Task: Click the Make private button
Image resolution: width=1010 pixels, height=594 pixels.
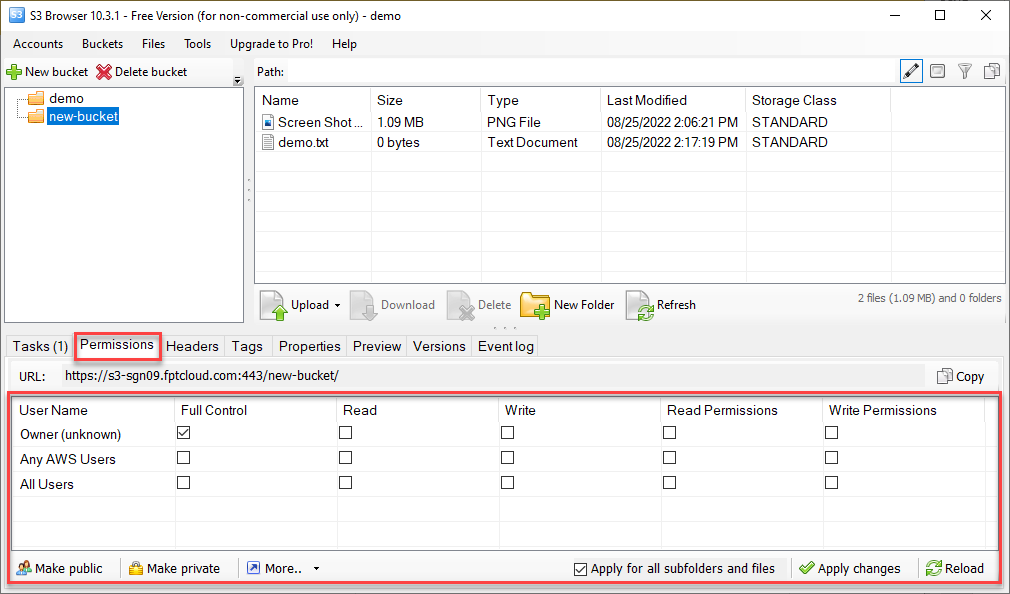Action: pos(175,568)
